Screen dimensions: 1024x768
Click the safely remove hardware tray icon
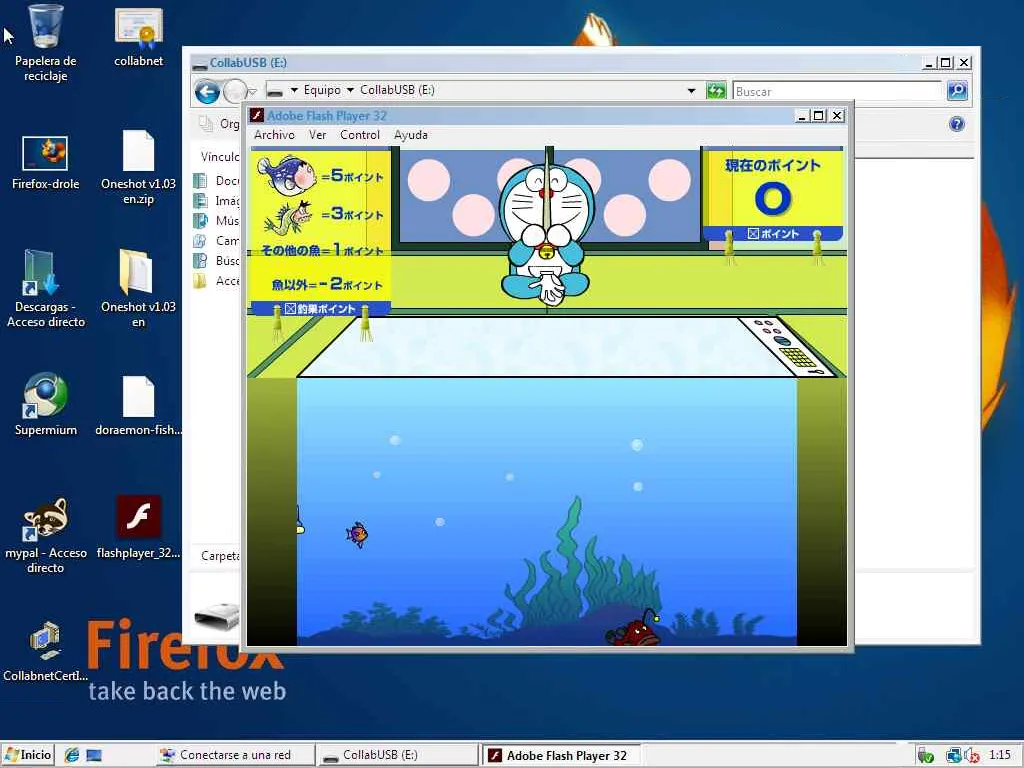pos(925,756)
